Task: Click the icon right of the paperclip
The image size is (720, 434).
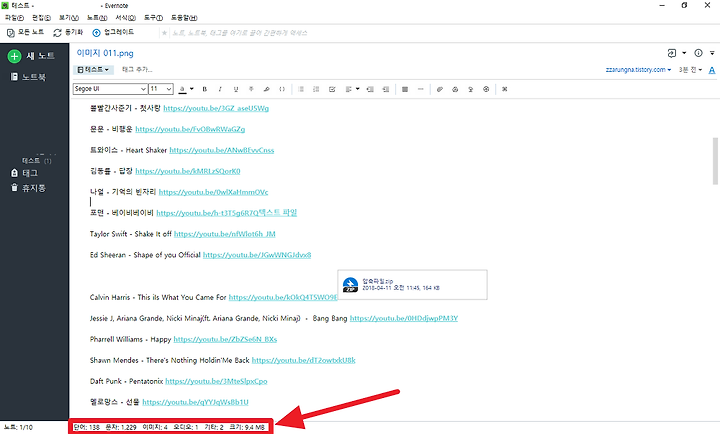Action: pos(455,89)
